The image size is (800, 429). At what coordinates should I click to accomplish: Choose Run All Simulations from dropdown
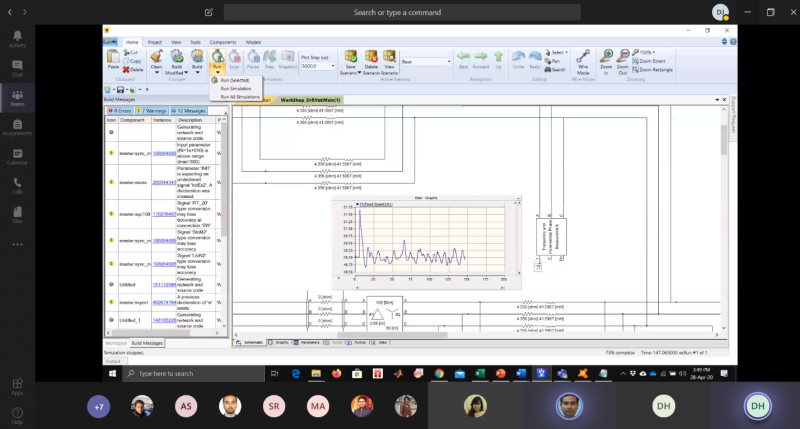click(239, 96)
